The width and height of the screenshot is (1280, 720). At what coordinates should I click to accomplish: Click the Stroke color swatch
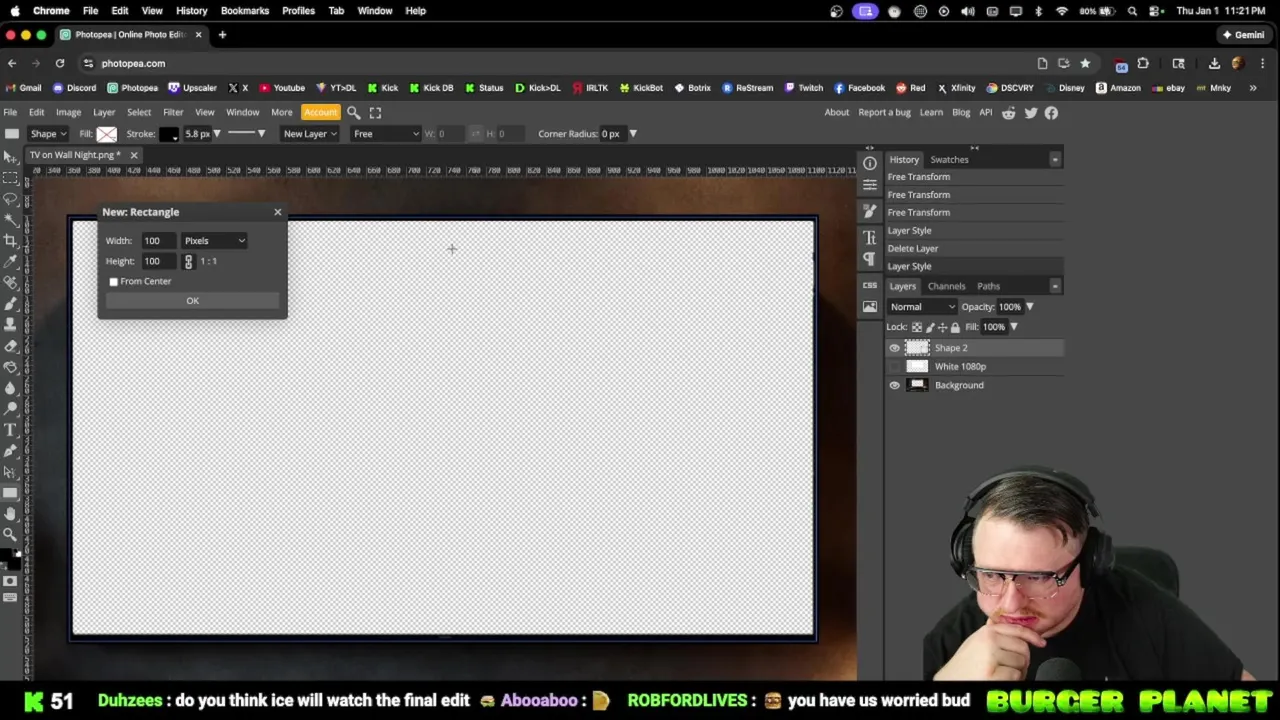[x=168, y=134]
